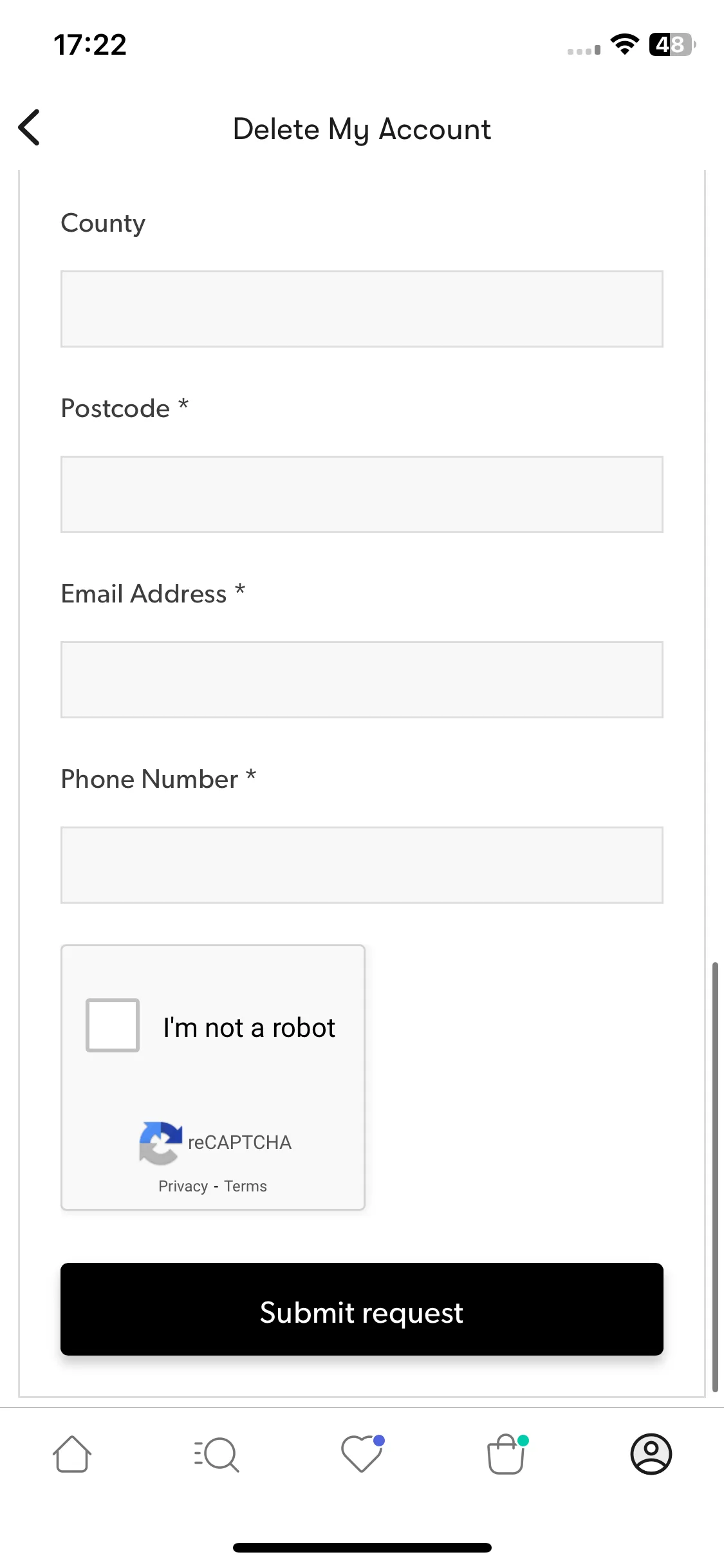Focus the Phone Number input field
Screen dimensions: 724x1568
pos(362,865)
